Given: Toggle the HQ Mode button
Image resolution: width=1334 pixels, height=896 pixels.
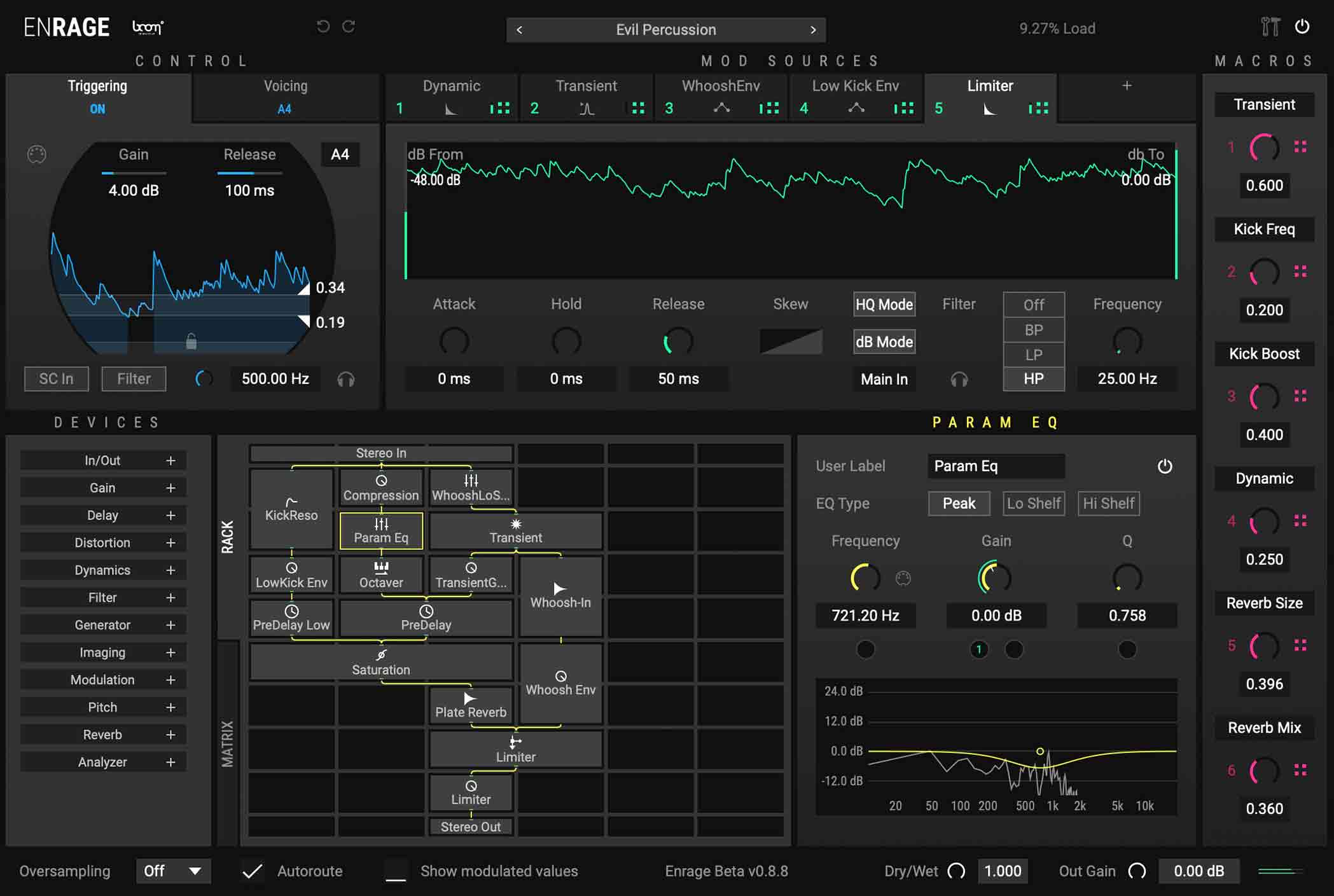Looking at the screenshot, I should (884, 305).
